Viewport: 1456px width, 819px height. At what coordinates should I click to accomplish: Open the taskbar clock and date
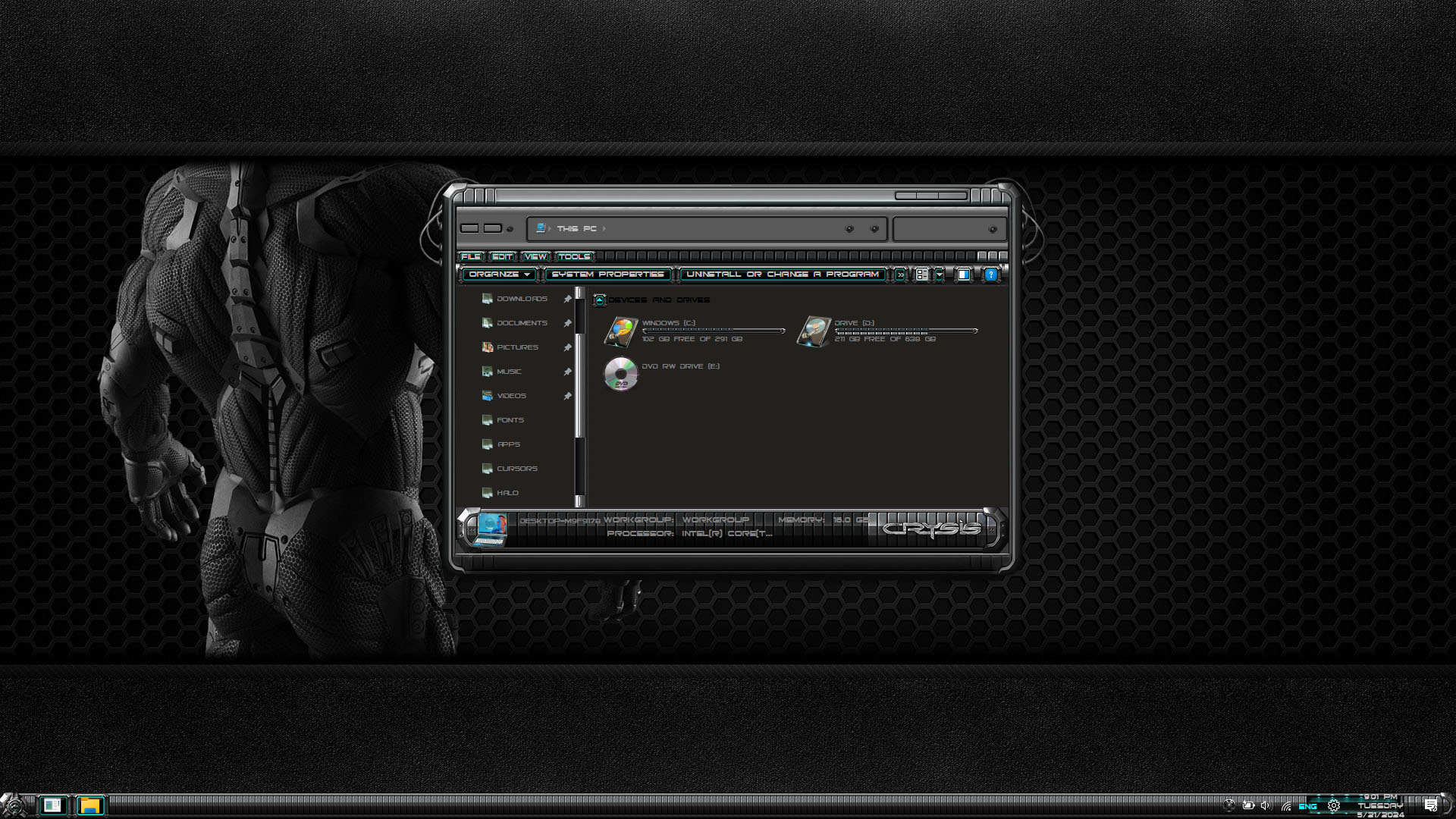[1380, 806]
